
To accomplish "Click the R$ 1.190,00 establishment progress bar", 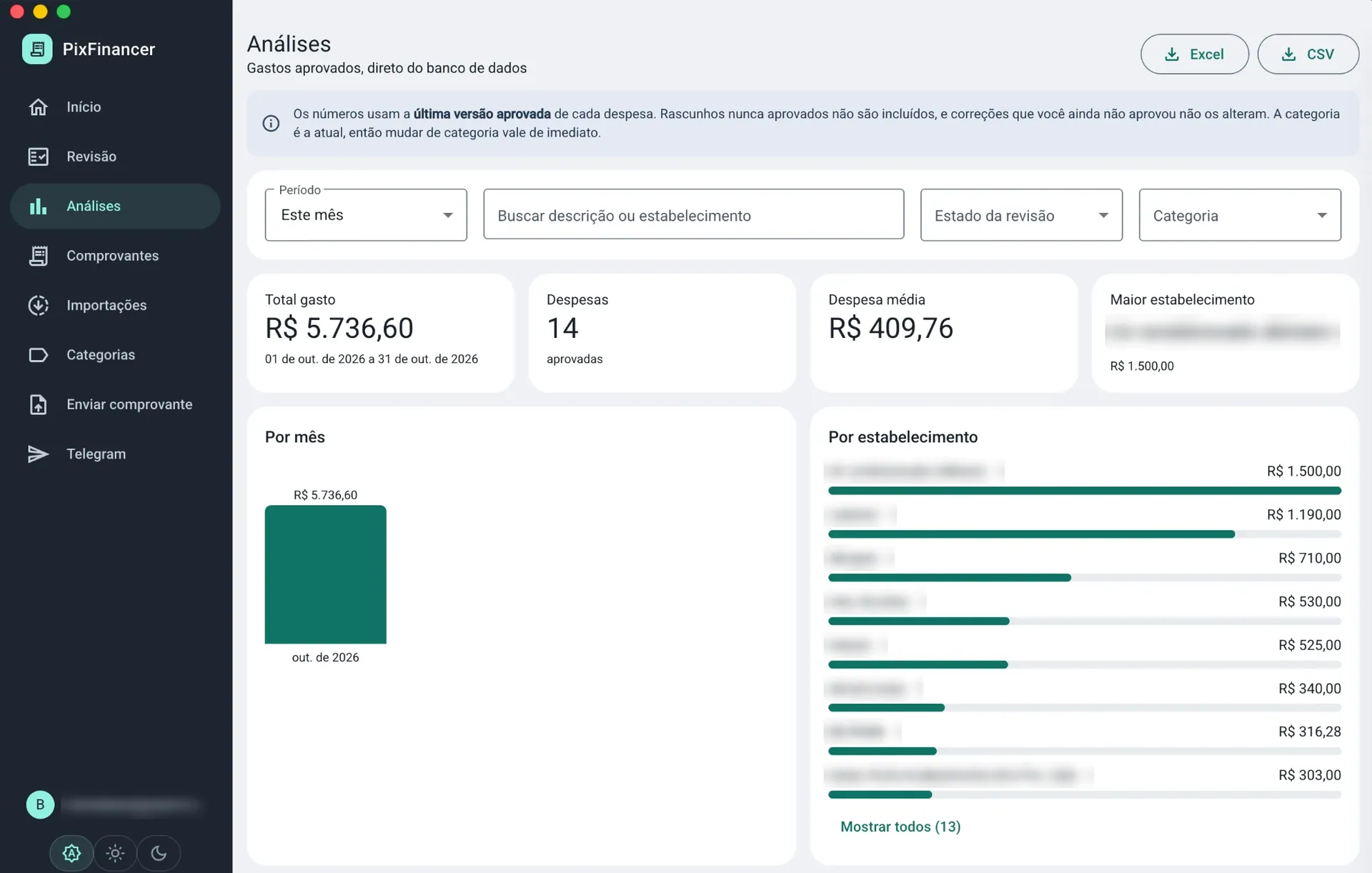I will coord(1084,534).
